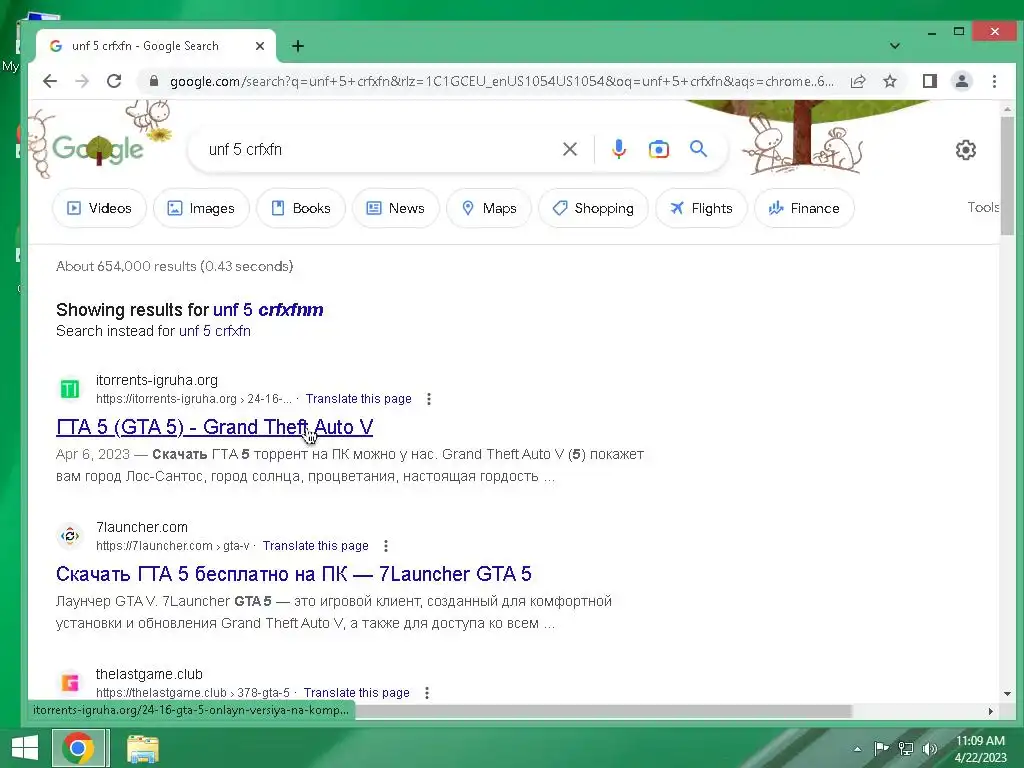Screen dimensions: 1024x768
Task: View site security lock info
Action: click(153, 81)
